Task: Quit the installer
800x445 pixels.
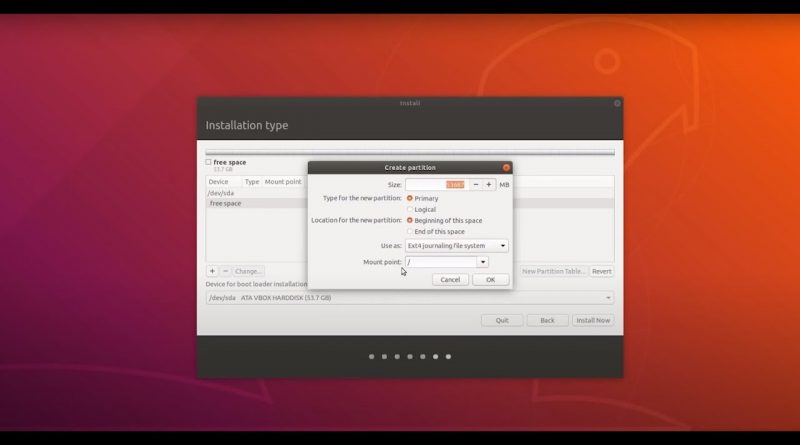Action: (502, 320)
